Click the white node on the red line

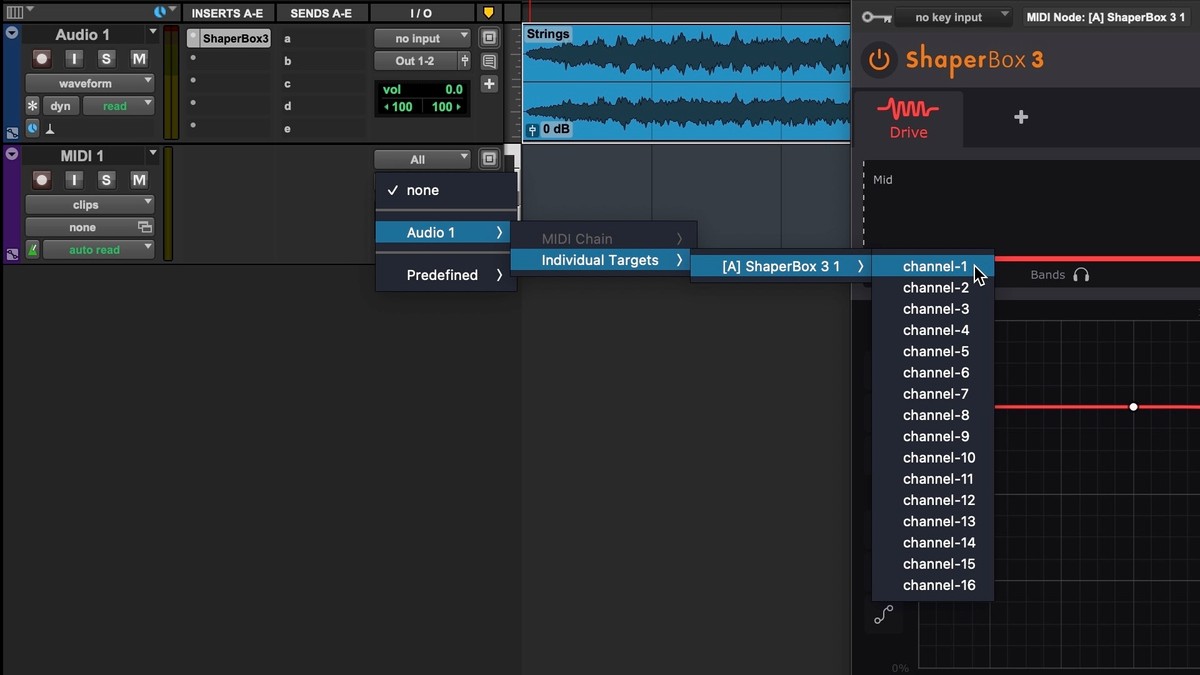coord(1133,407)
